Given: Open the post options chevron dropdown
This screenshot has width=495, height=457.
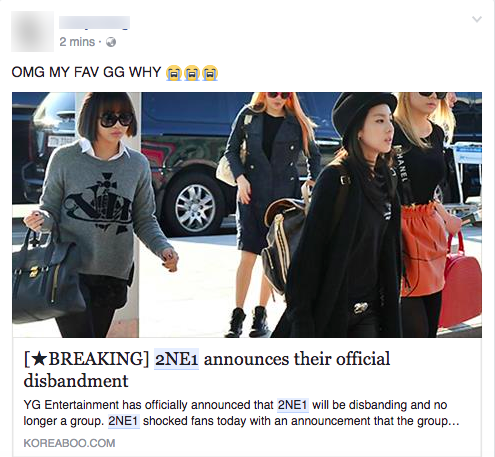Looking at the screenshot, I should (477, 19).
